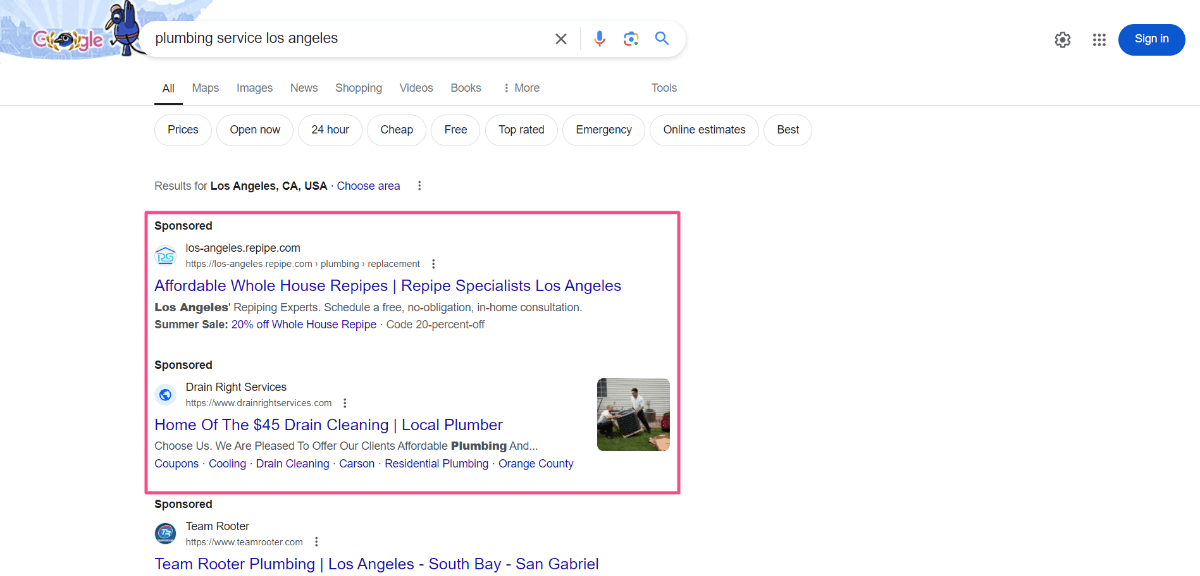
Task: Click the Repipe Specialists site favicon
Action: click(165, 256)
